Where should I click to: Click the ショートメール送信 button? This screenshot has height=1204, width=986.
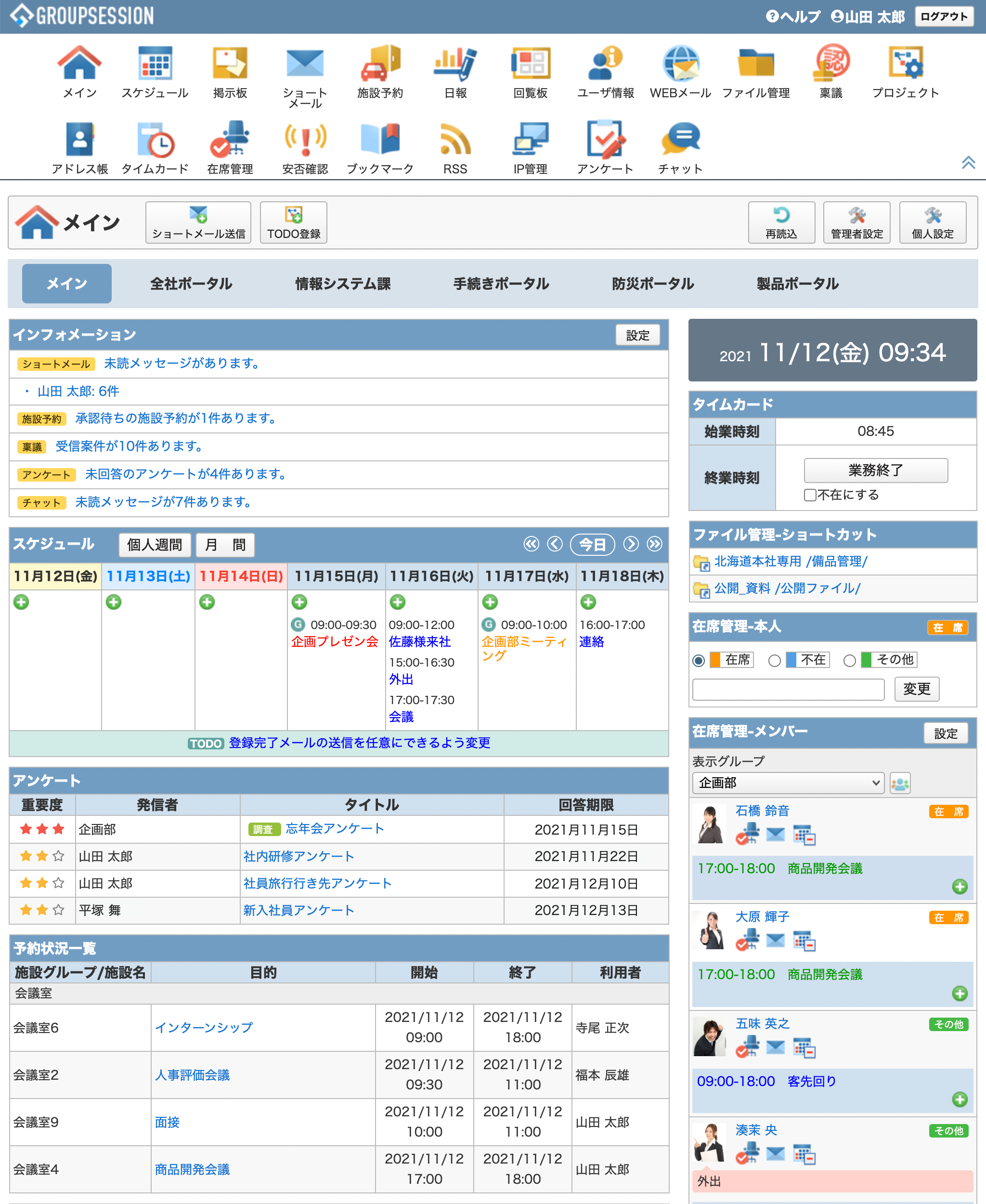pos(198,222)
